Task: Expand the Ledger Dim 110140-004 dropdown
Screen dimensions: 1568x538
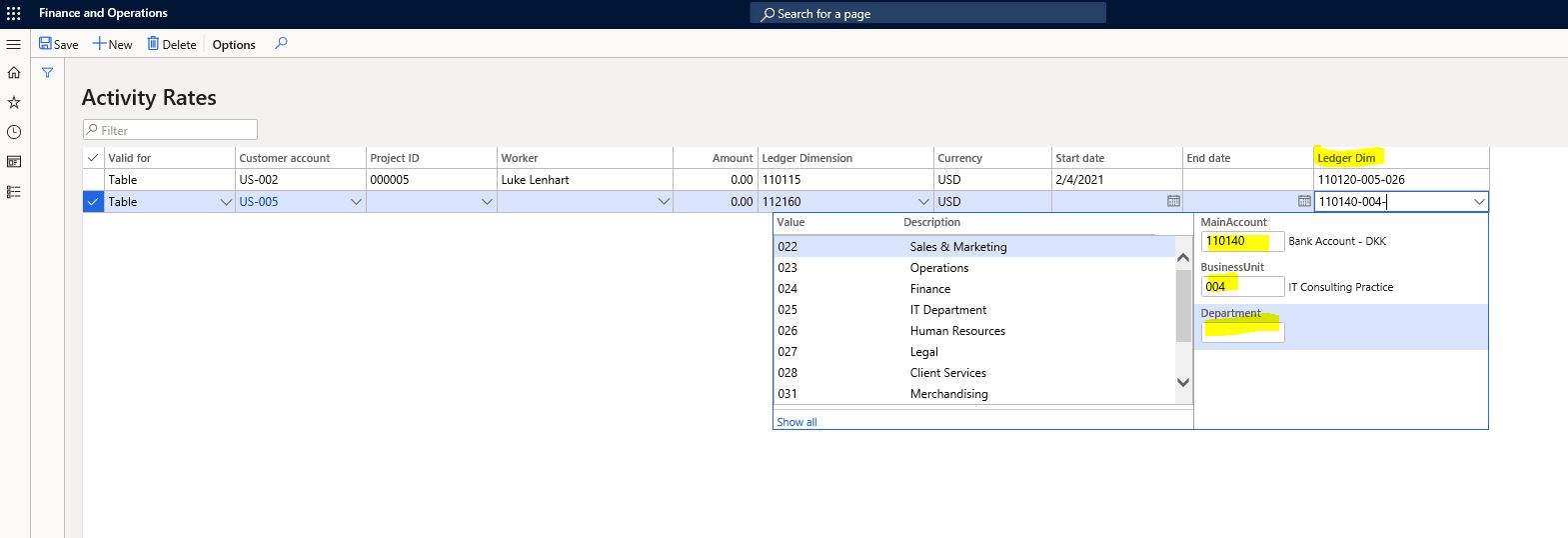Action: (x=1479, y=202)
